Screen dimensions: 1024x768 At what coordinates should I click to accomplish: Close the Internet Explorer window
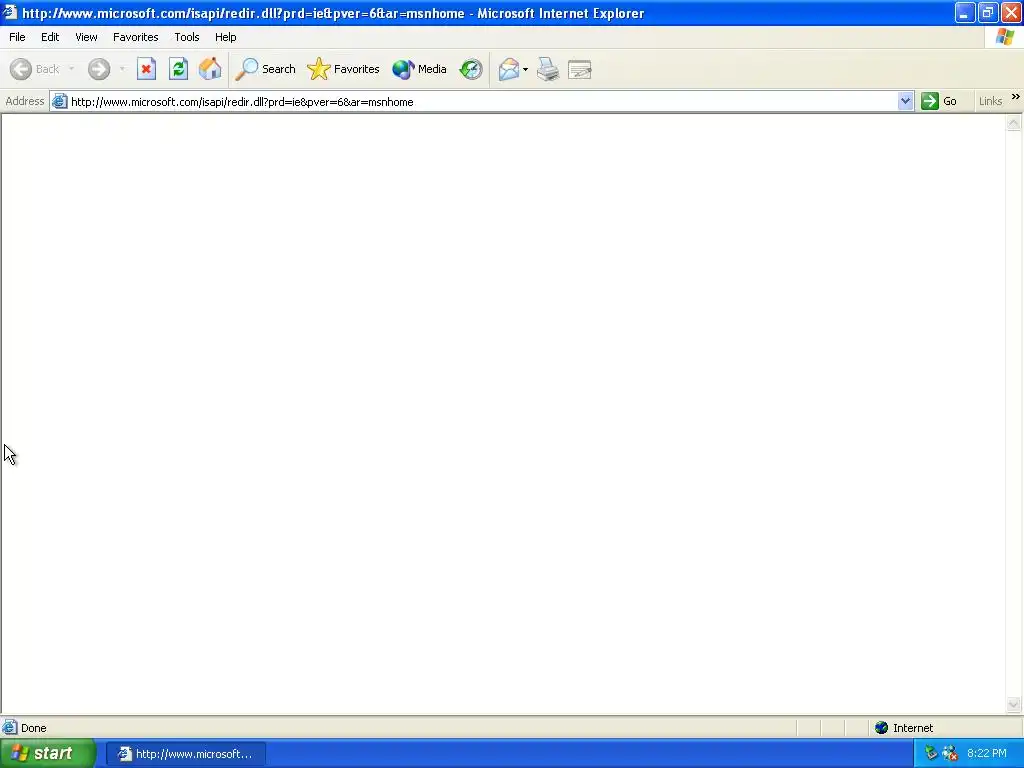coord(1011,13)
